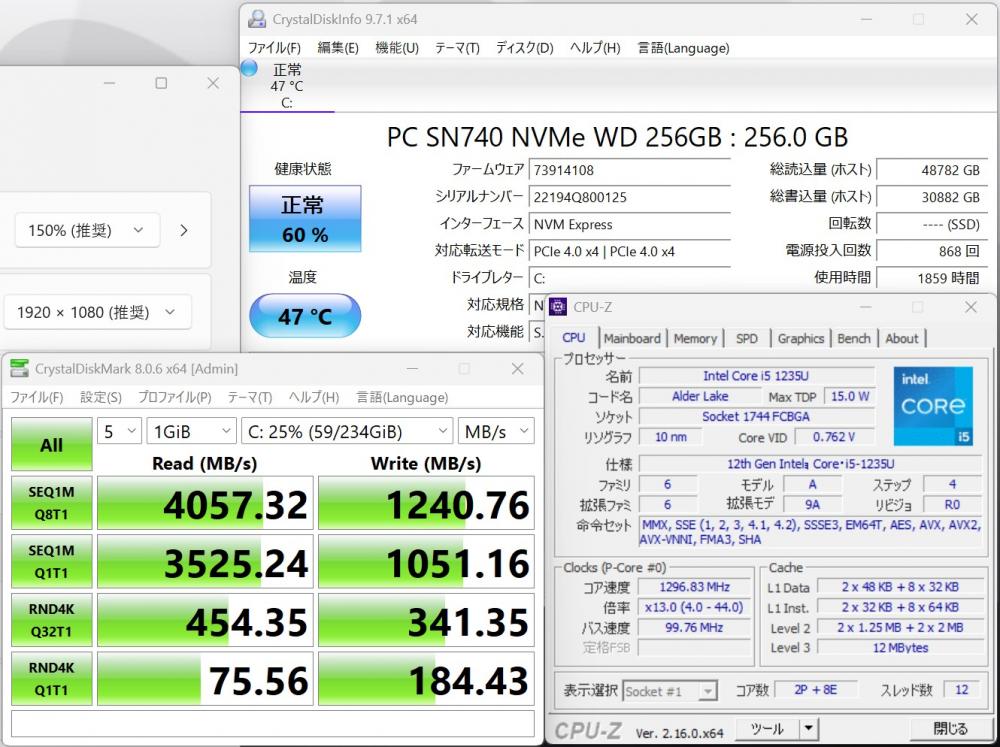Screen dimensions: 1000x747
Task: Open ファイル(F) menu in CrystalDiskInfo
Action: click(x=274, y=48)
